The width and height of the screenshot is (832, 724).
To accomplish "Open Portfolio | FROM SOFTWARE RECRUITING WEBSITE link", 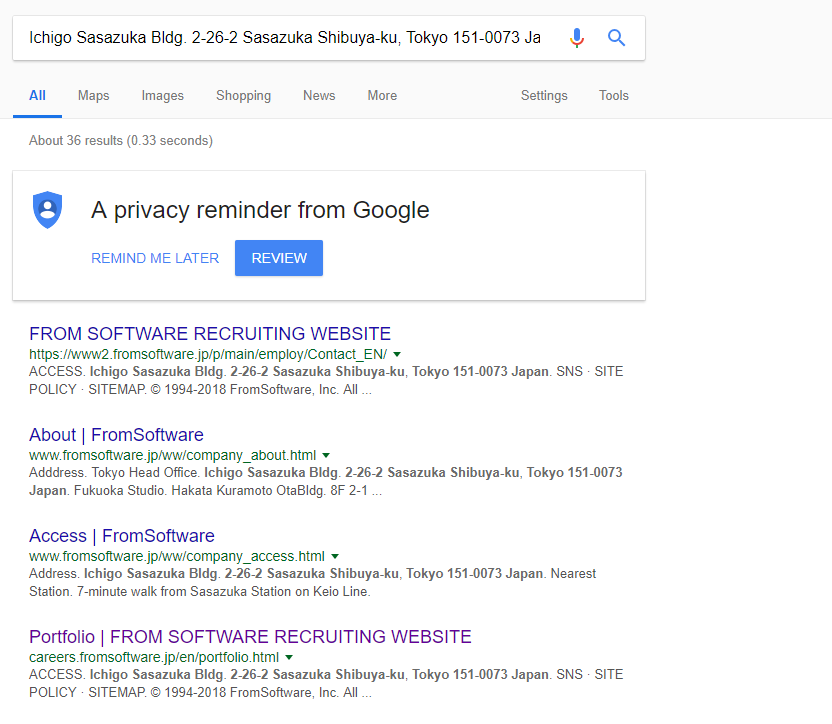I will [250, 636].
